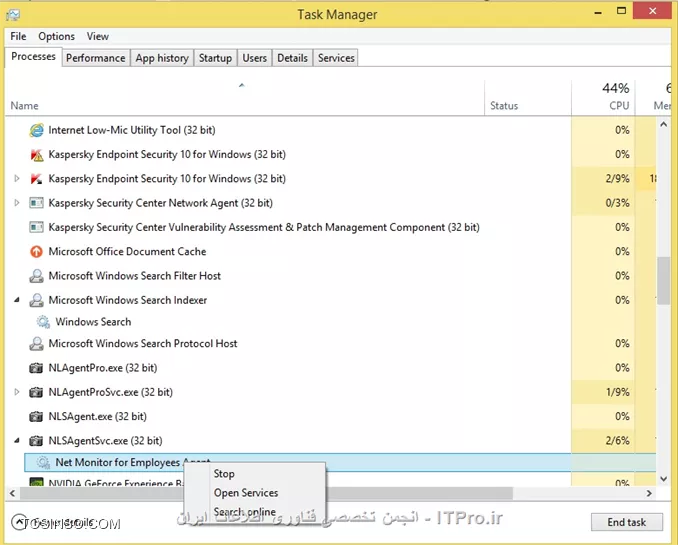Click the 0/3% CPU value of Network Agent
The width and height of the screenshot is (678, 545).
[617, 203]
